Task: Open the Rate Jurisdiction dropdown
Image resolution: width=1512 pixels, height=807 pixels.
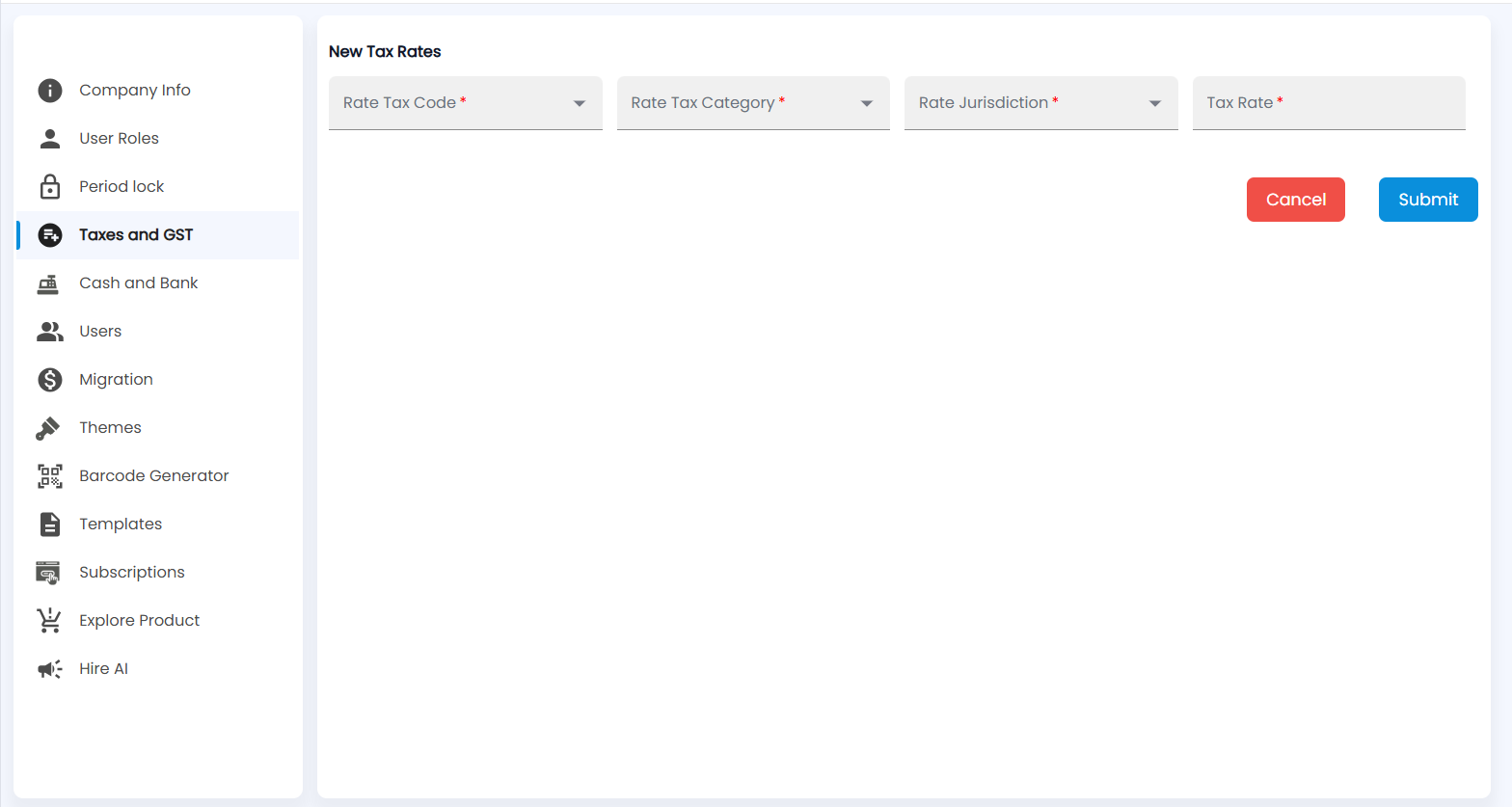Action: tap(1041, 103)
